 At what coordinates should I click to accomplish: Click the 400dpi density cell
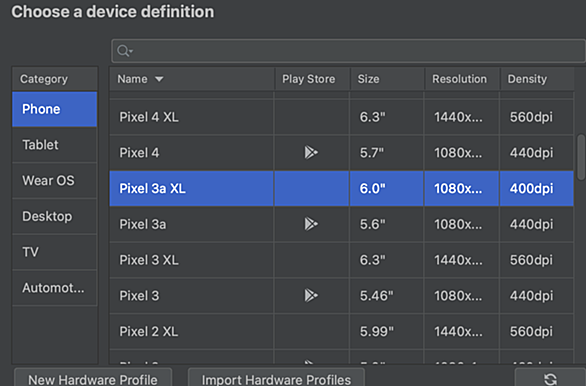pyautogui.click(x=537, y=189)
